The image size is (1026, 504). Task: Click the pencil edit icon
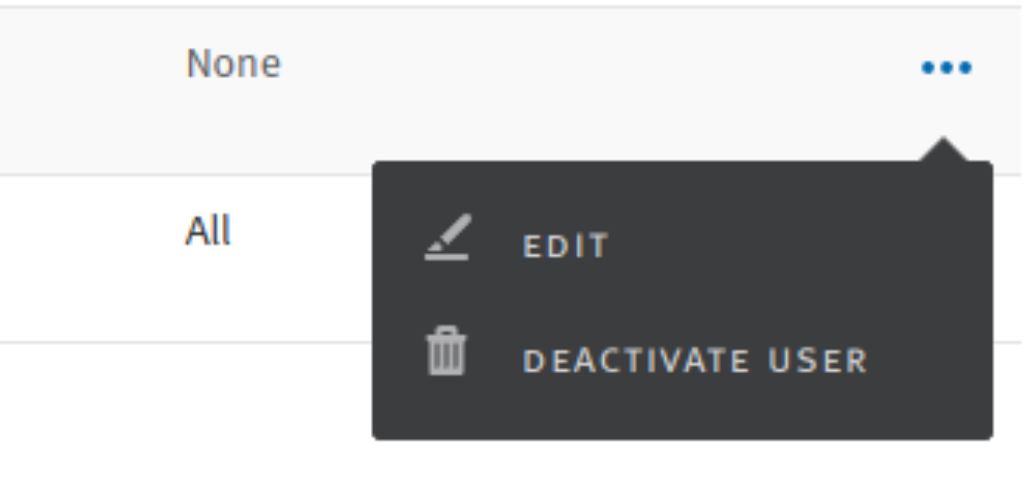point(448,237)
